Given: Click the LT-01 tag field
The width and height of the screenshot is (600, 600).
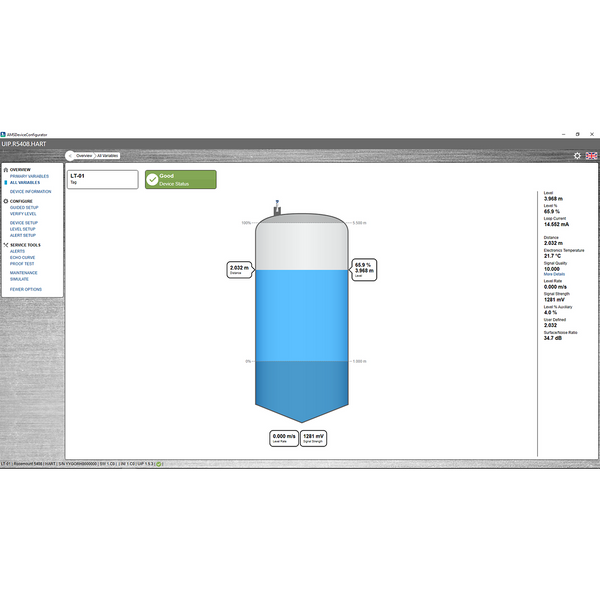Looking at the screenshot, I should coord(102,179).
